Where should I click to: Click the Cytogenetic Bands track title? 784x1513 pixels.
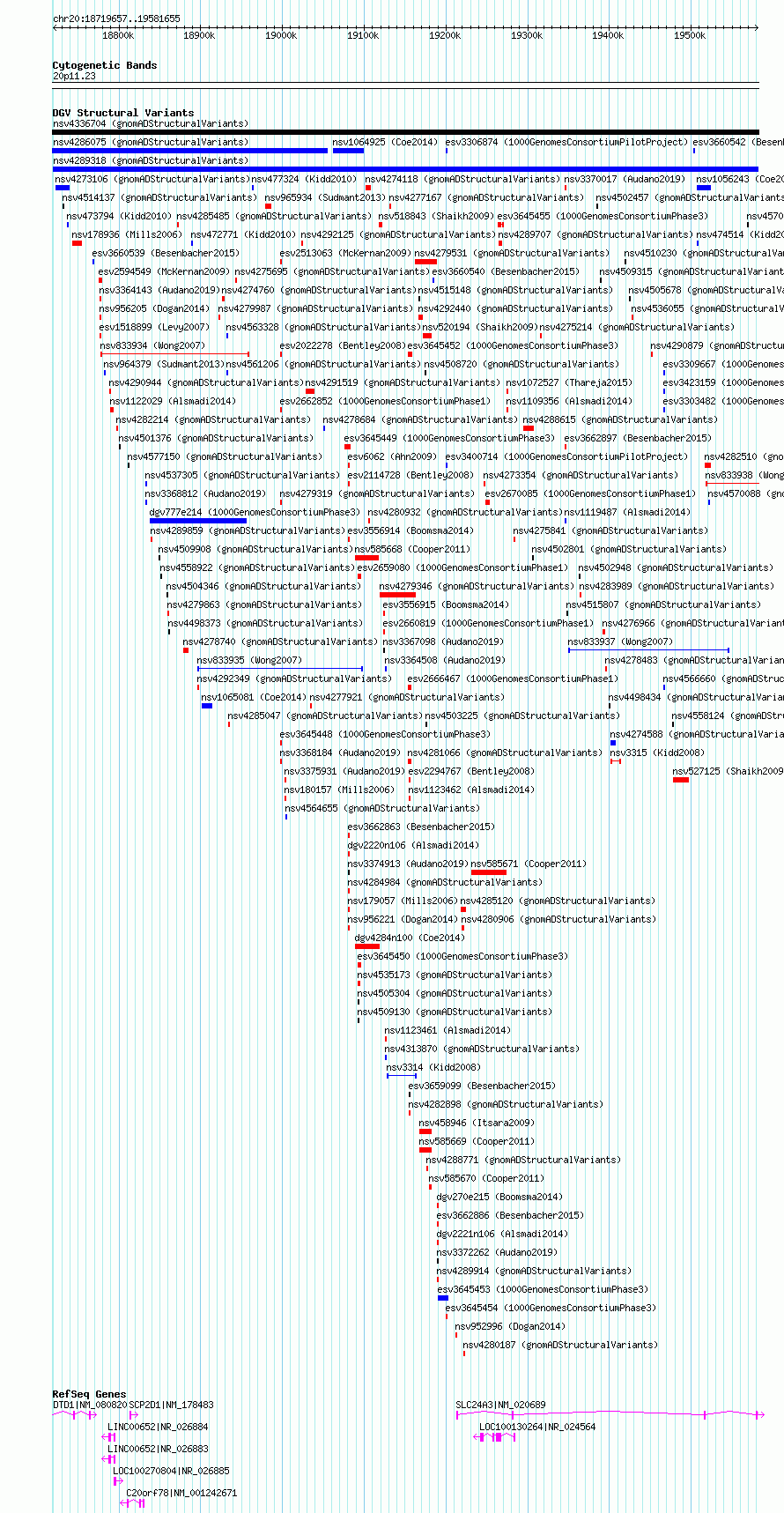pos(105,65)
